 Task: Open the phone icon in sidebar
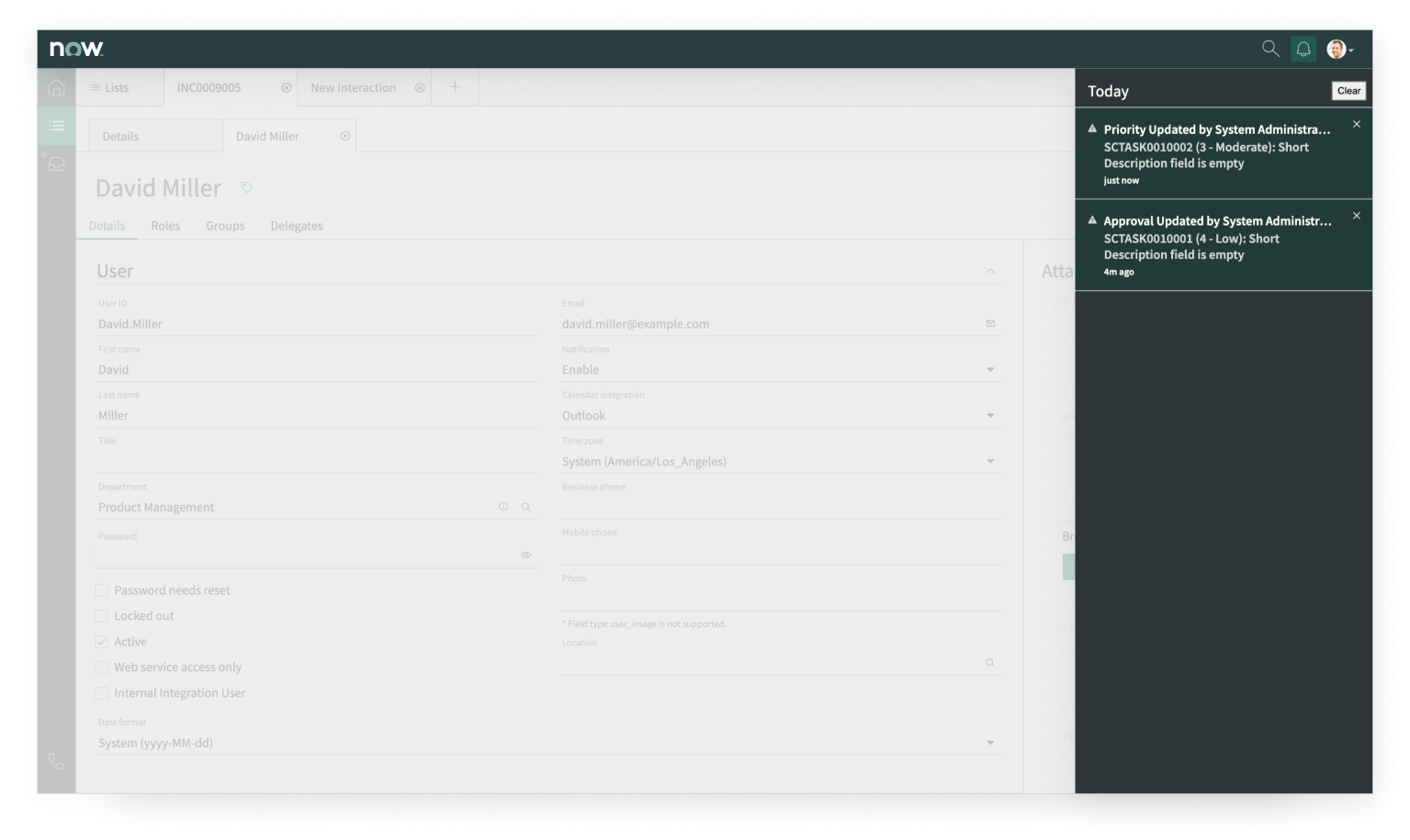56,761
